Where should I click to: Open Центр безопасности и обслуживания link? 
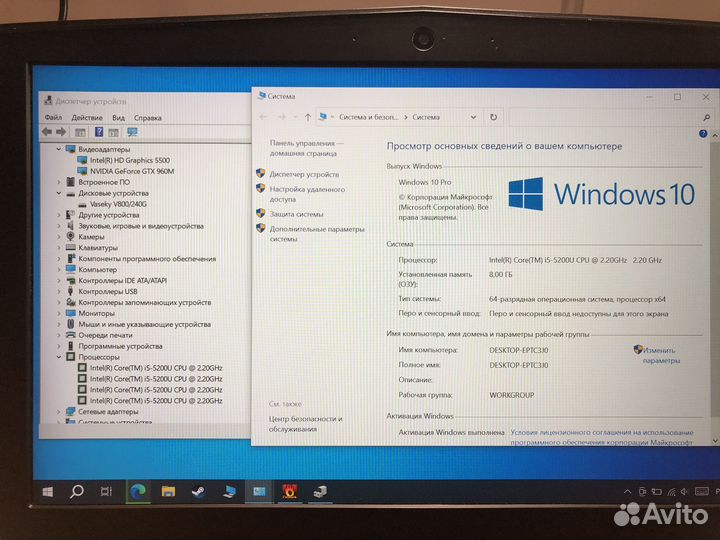305,424
